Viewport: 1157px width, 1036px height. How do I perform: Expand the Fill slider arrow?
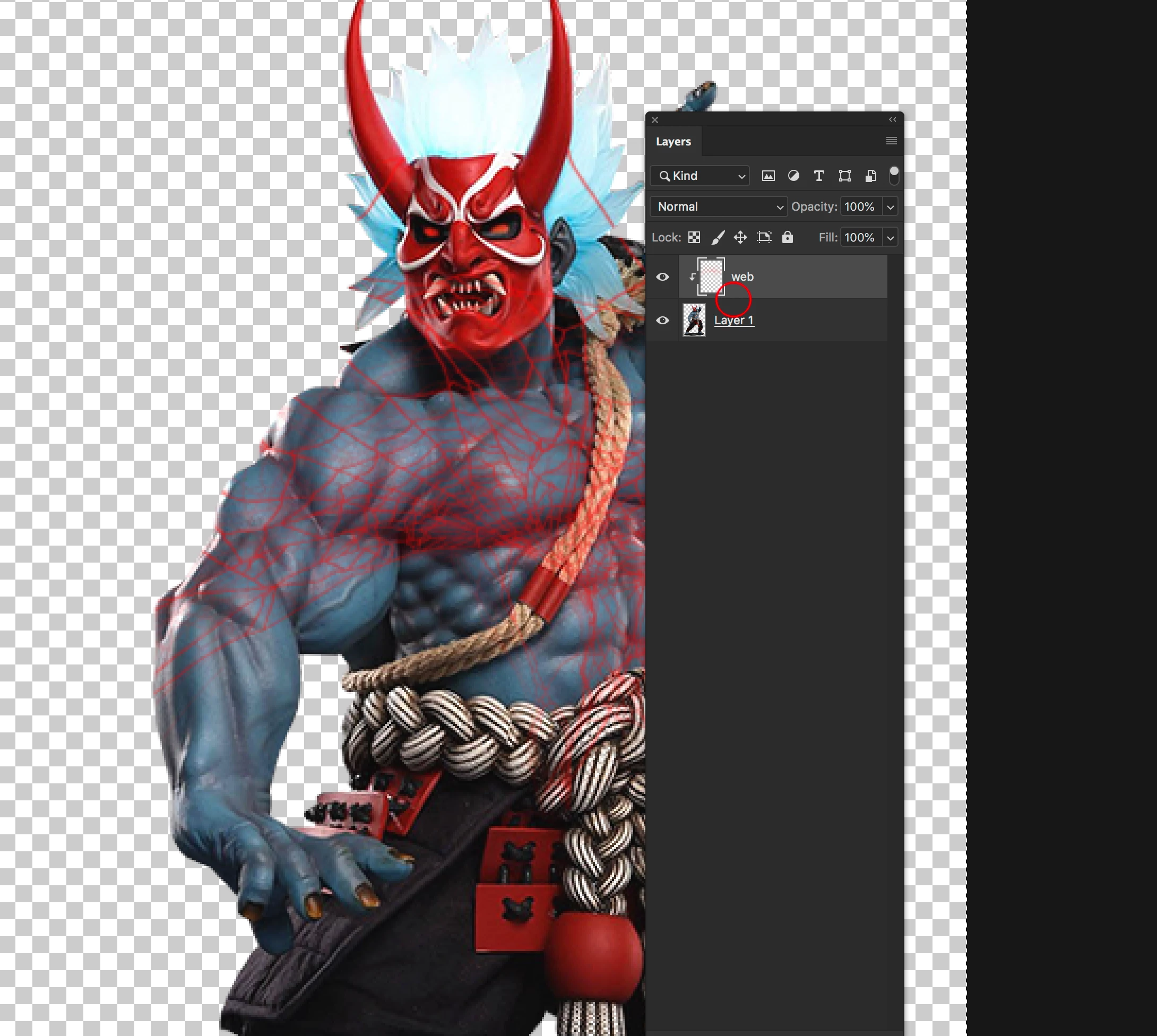click(890, 238)
